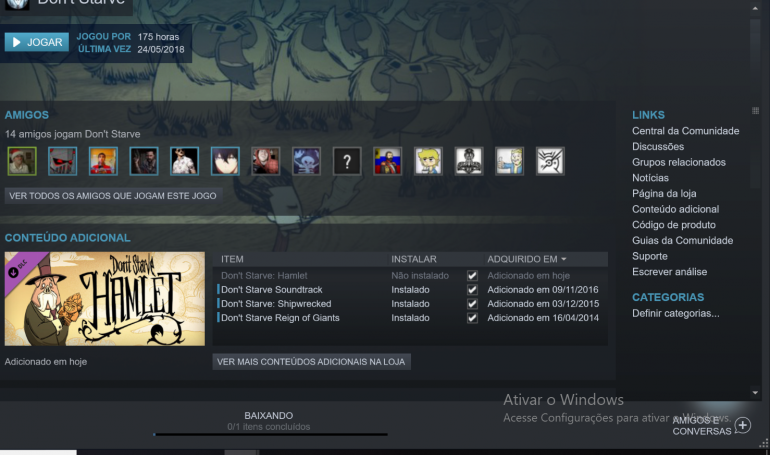This screenshot has height=455, width=770.
Task: Open friend avatar with Santa hat
Action: coord(22,161)
